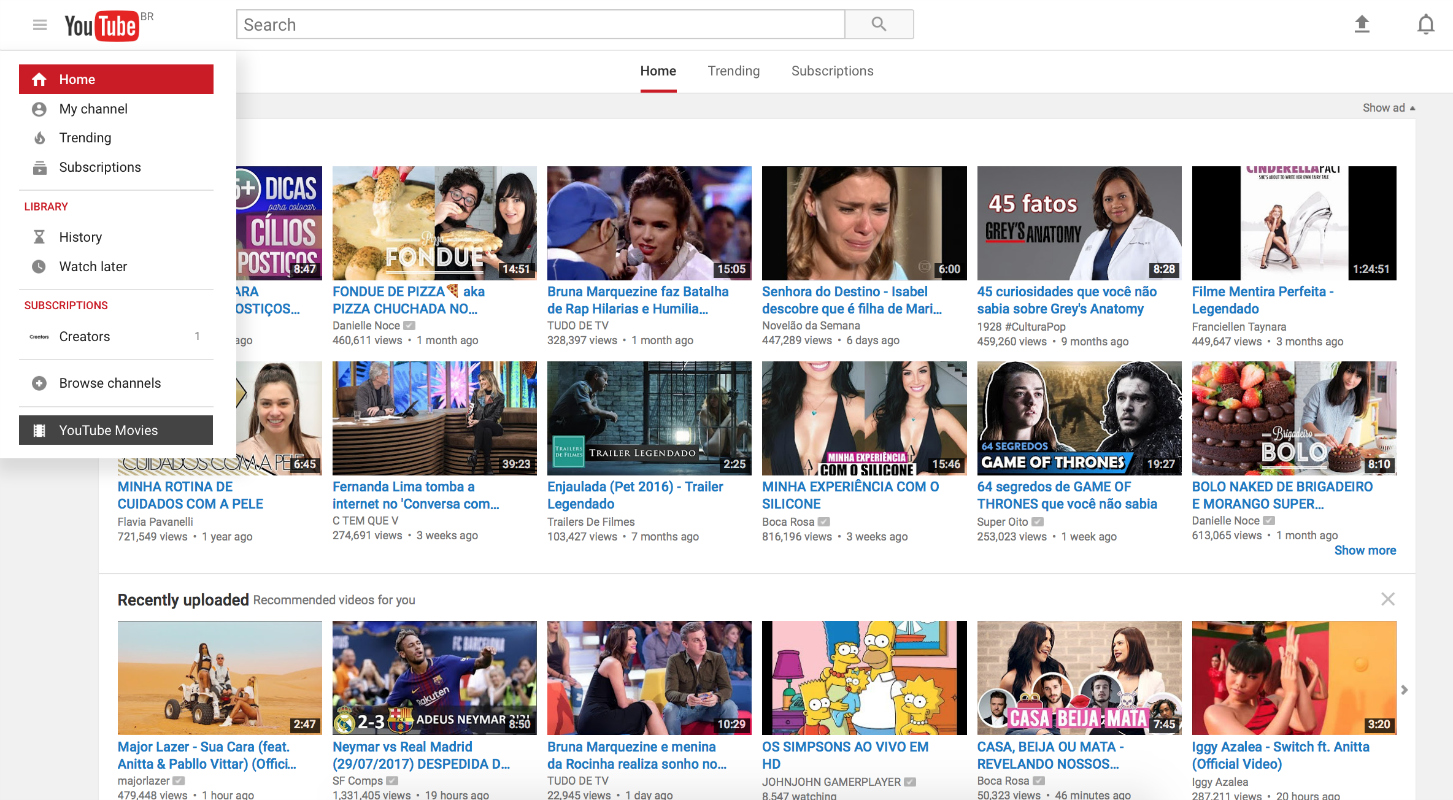1453x800 pixels.
Task: Click the Browse channels plus icon
Action: pyautogui.click(x=39, y=383)
